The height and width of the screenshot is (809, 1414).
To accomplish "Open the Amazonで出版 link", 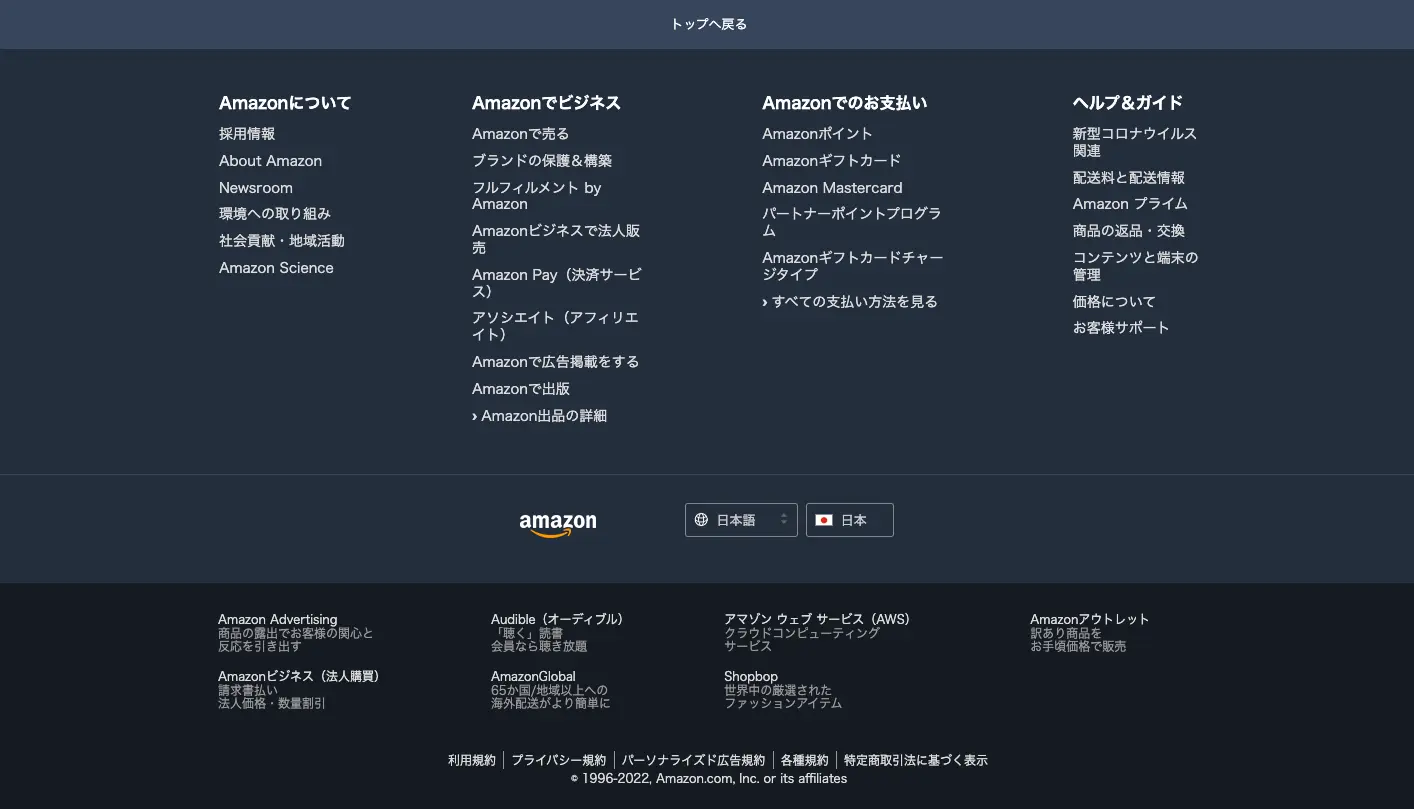I will [521, 389].
